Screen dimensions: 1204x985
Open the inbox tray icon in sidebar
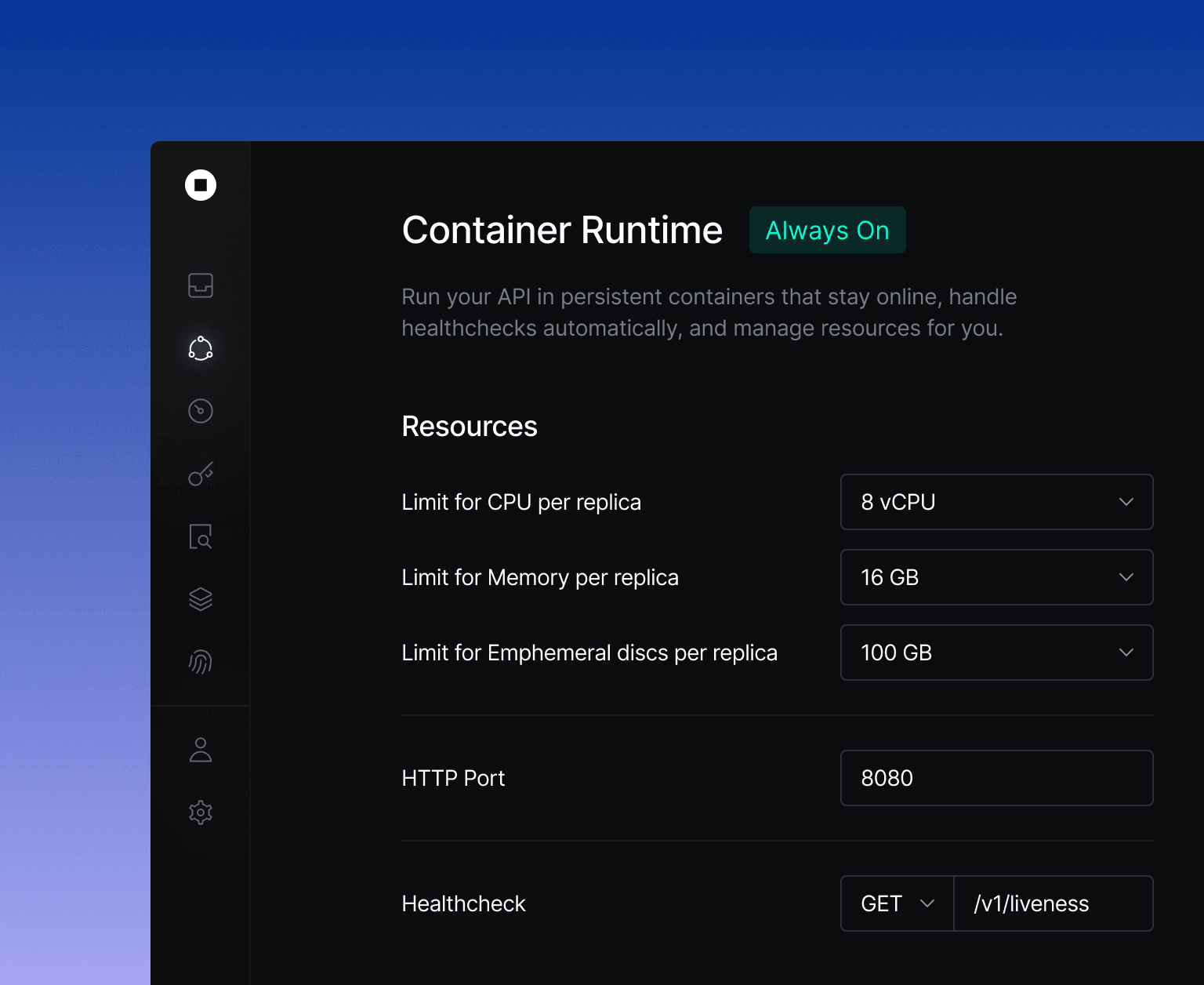pyautogui.click(x=201, y=285)
